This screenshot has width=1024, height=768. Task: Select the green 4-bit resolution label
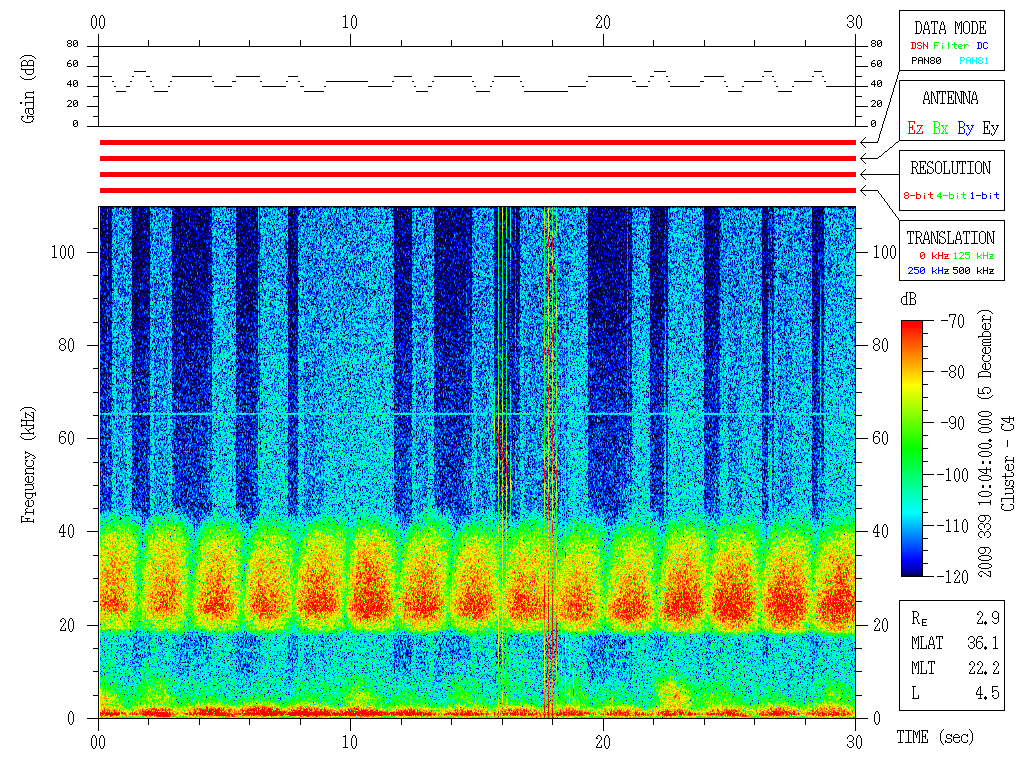pos(951,195)
